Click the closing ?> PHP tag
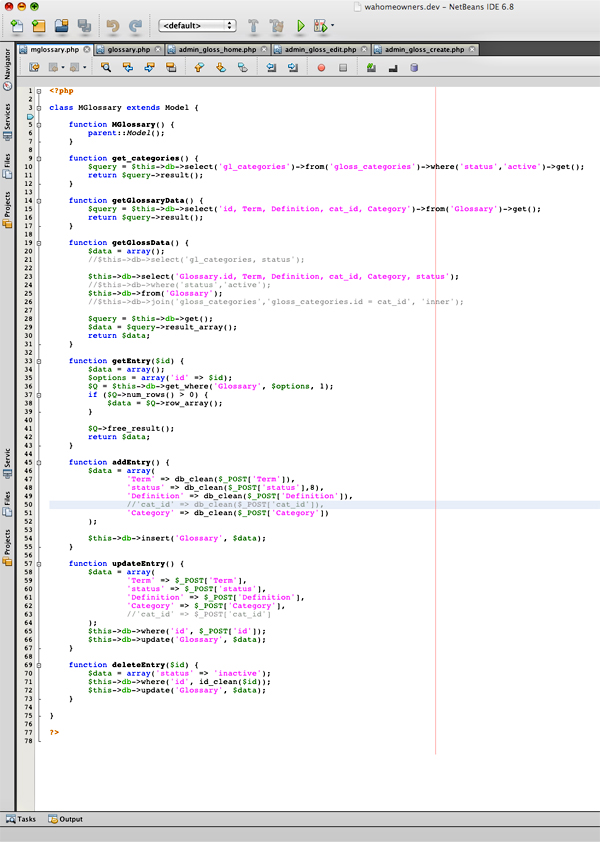Image resolution: width=600 pixels, height=842 pixels. pyautogui.click(x=54, y=732)
